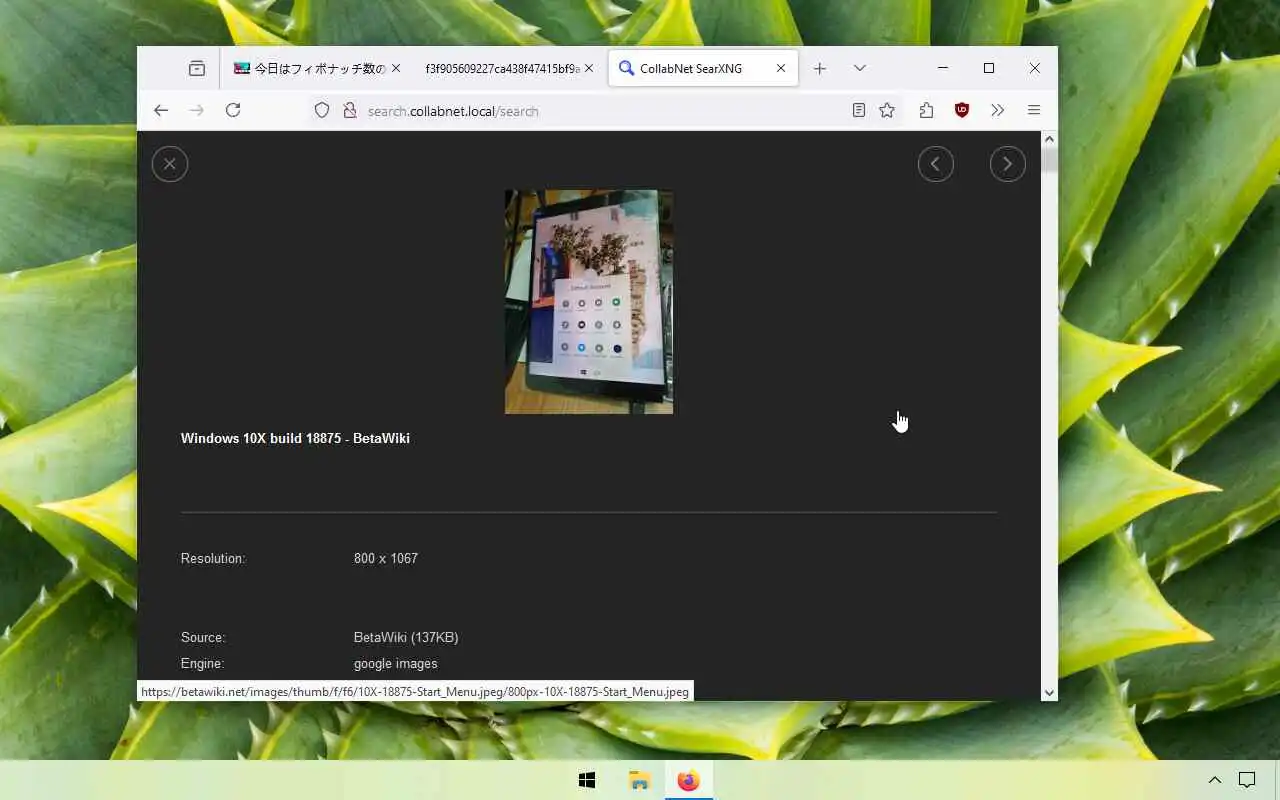This screenshot has height=800, width=1280.
Task: Click scrollbar down arrow
Action: click(x=1049, y=692)
